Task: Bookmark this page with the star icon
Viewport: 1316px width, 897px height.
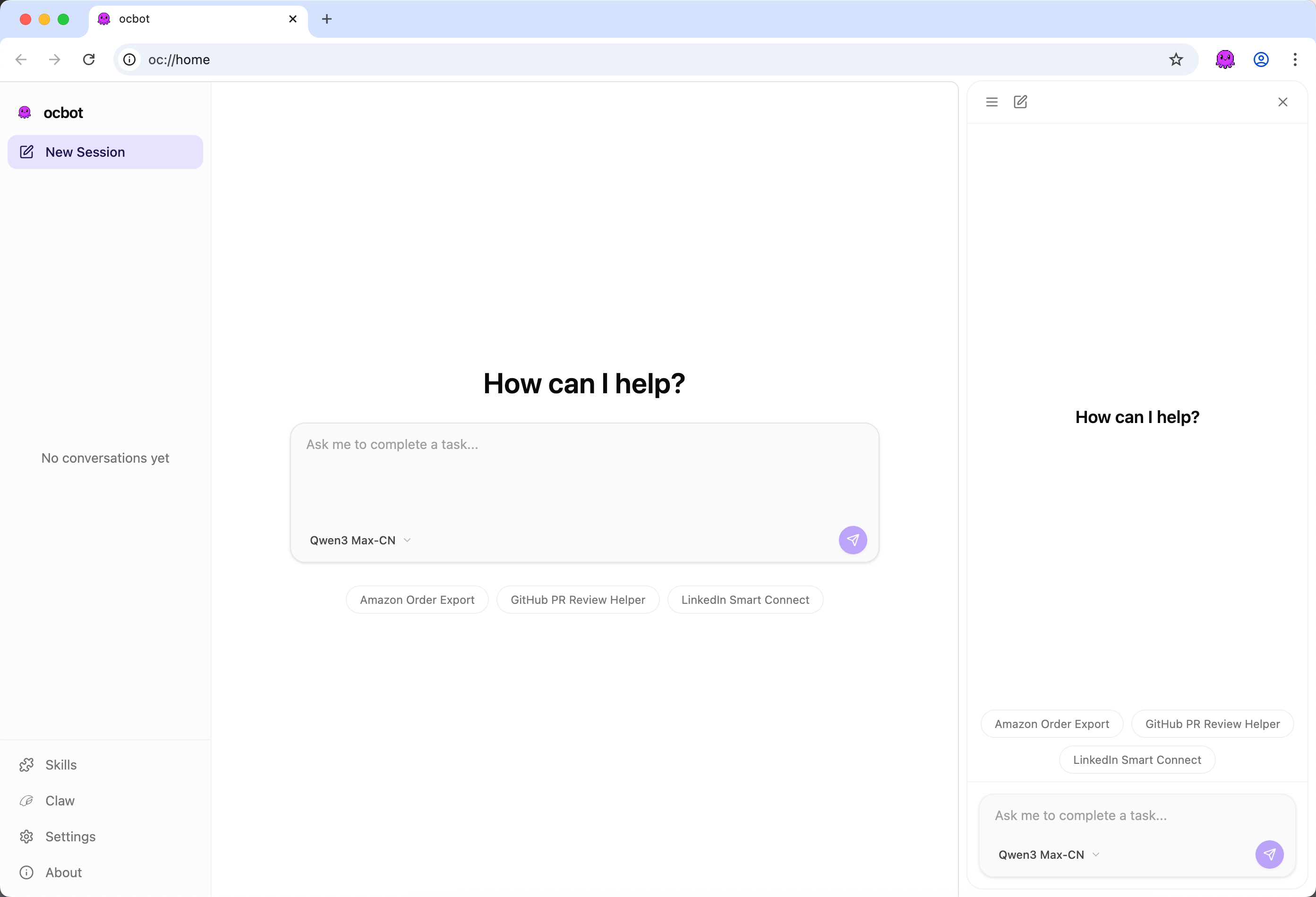Action: click(1176, 59)
